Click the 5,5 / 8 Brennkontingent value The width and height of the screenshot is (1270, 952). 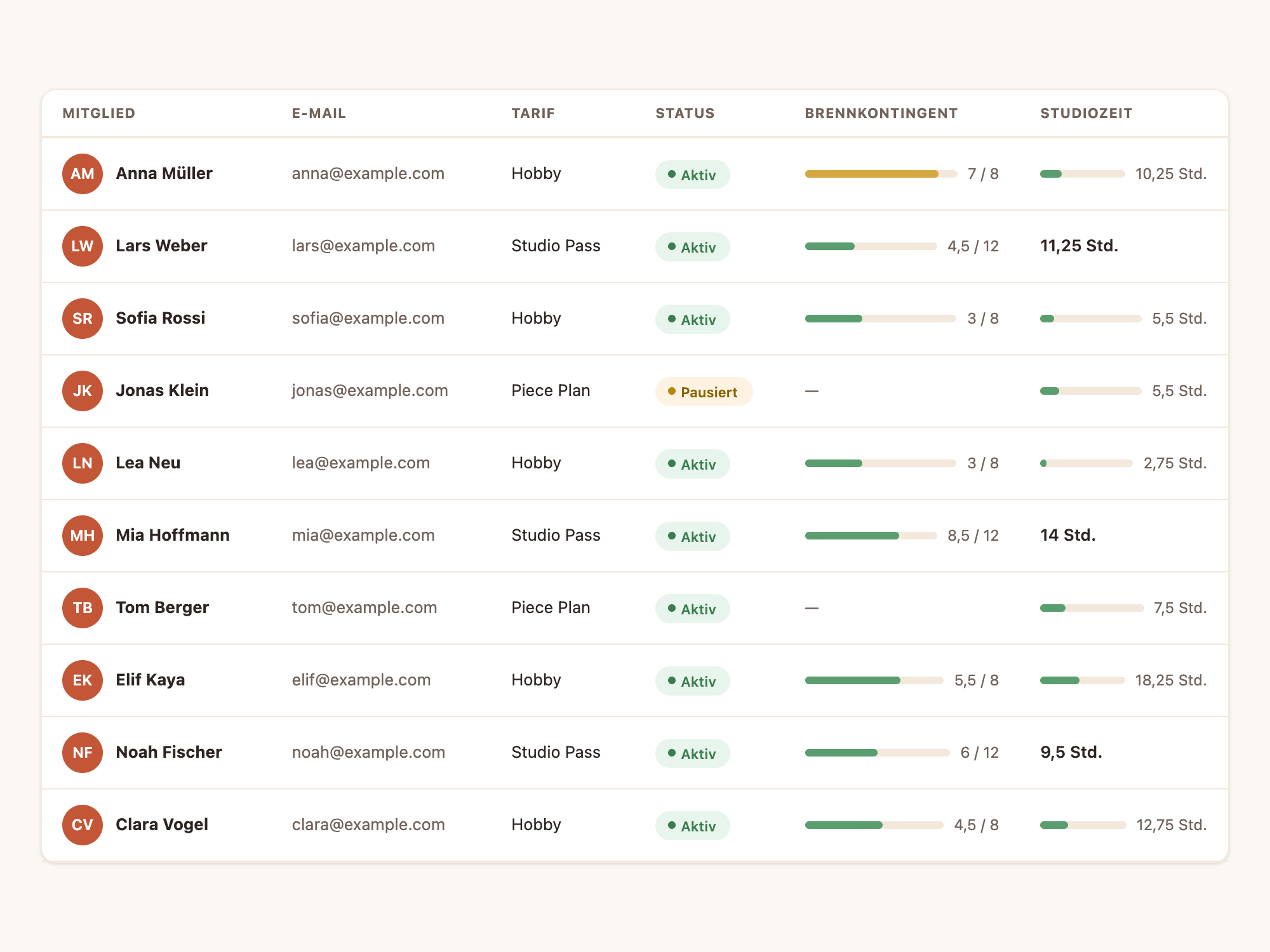pos(977,680)
